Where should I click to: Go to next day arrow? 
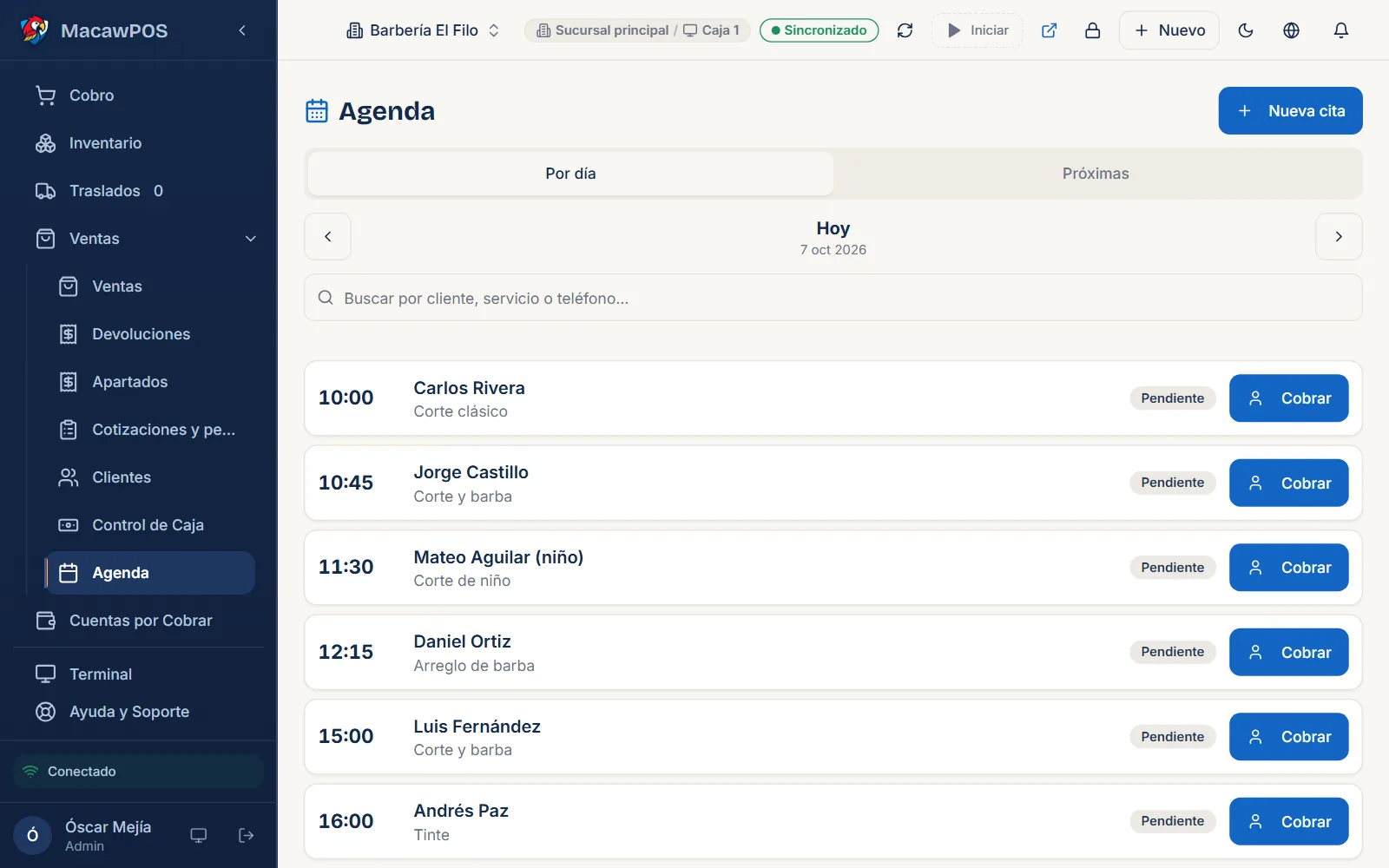coord(1339,236)
